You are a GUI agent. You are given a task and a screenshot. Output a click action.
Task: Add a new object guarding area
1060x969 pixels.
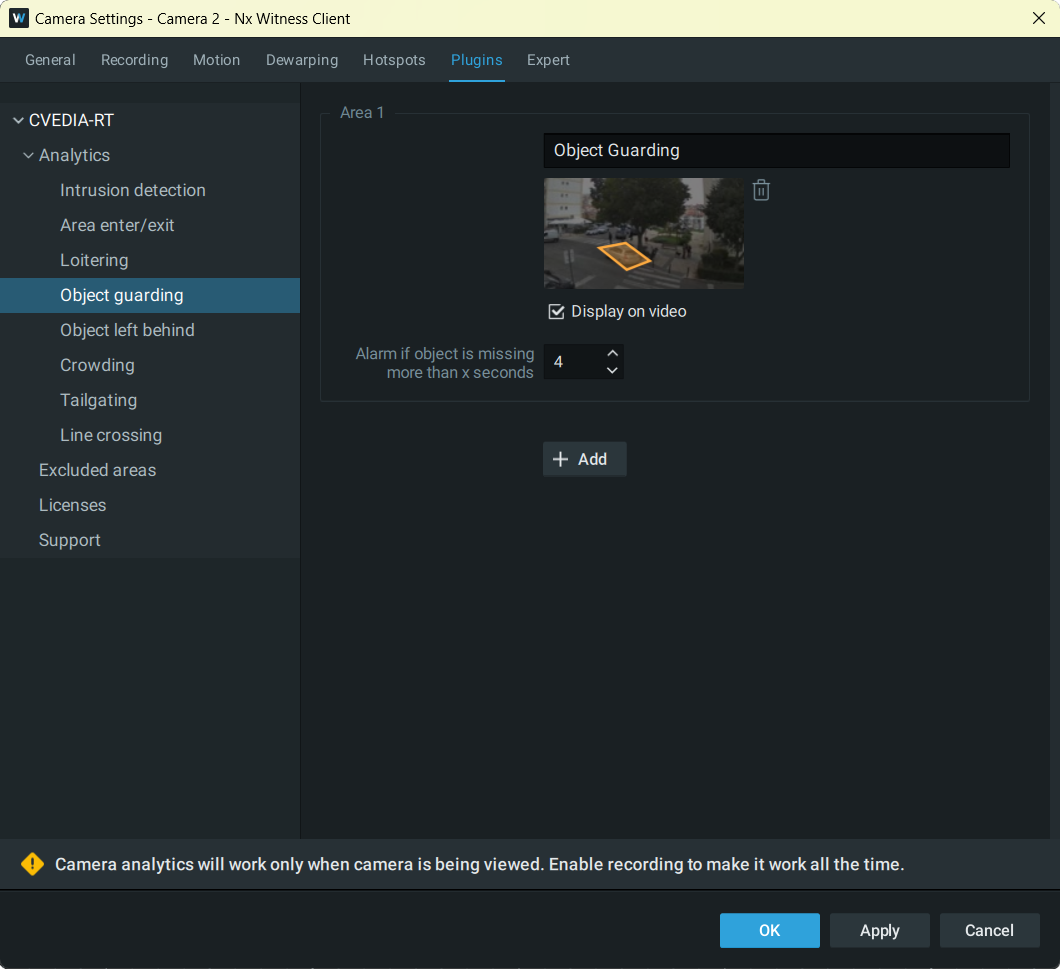[x=585, y=459]
